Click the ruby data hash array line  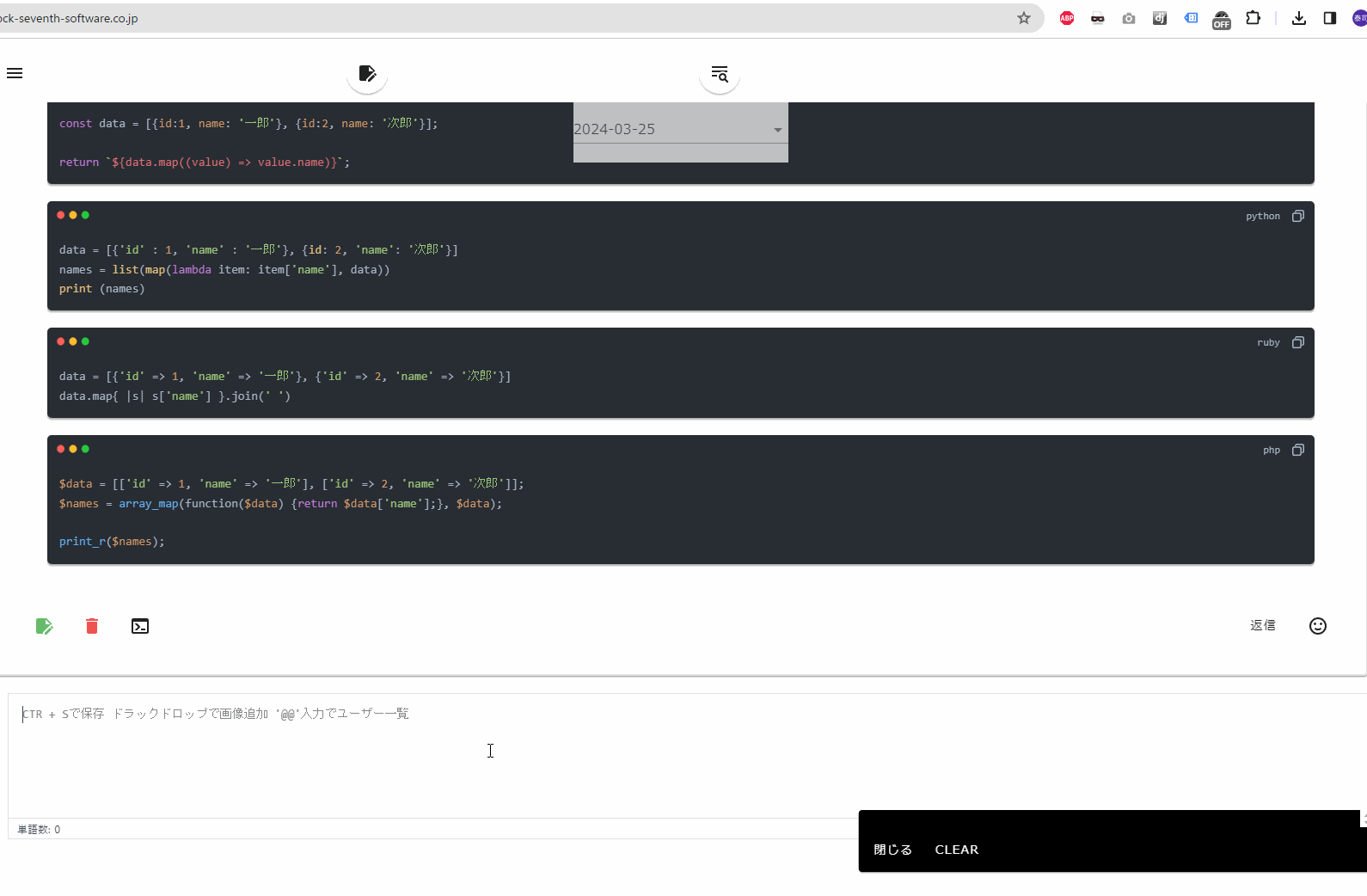pos(285,377)
